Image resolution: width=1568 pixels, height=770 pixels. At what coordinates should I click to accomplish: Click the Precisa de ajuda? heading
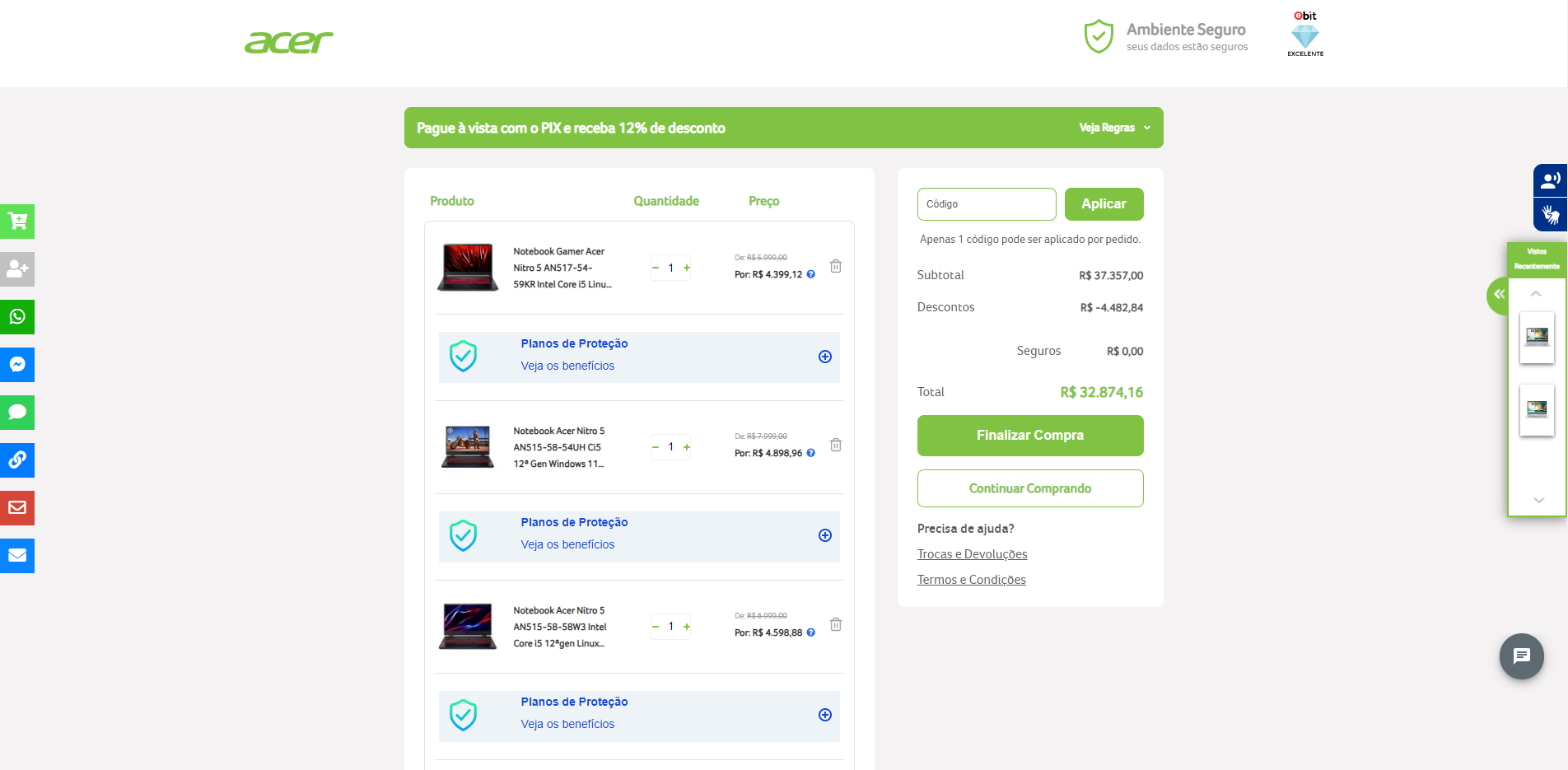click(x=966, y=529)
